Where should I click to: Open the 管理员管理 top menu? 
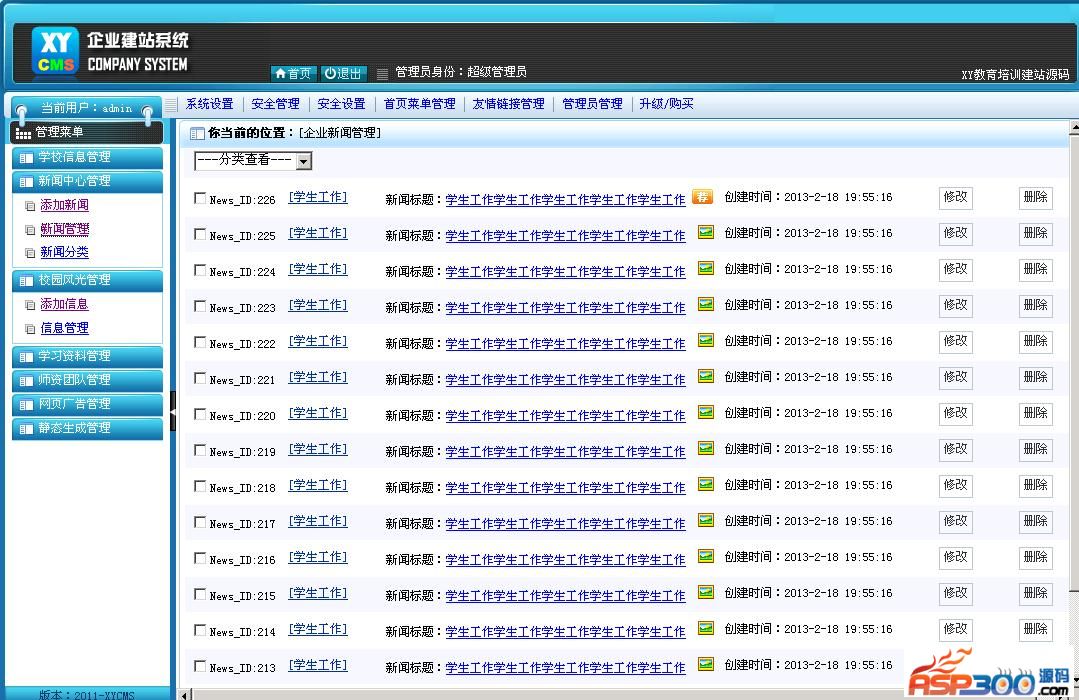pyautogui.click(x=592, y=104)
